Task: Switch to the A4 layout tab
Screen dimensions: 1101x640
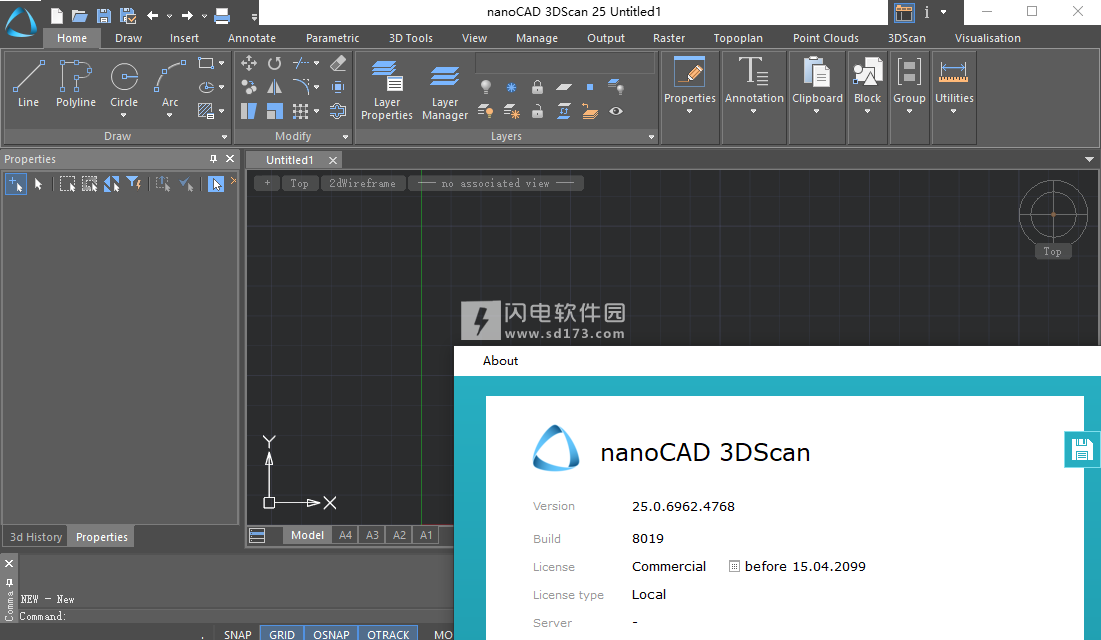Action: [345, 535]
